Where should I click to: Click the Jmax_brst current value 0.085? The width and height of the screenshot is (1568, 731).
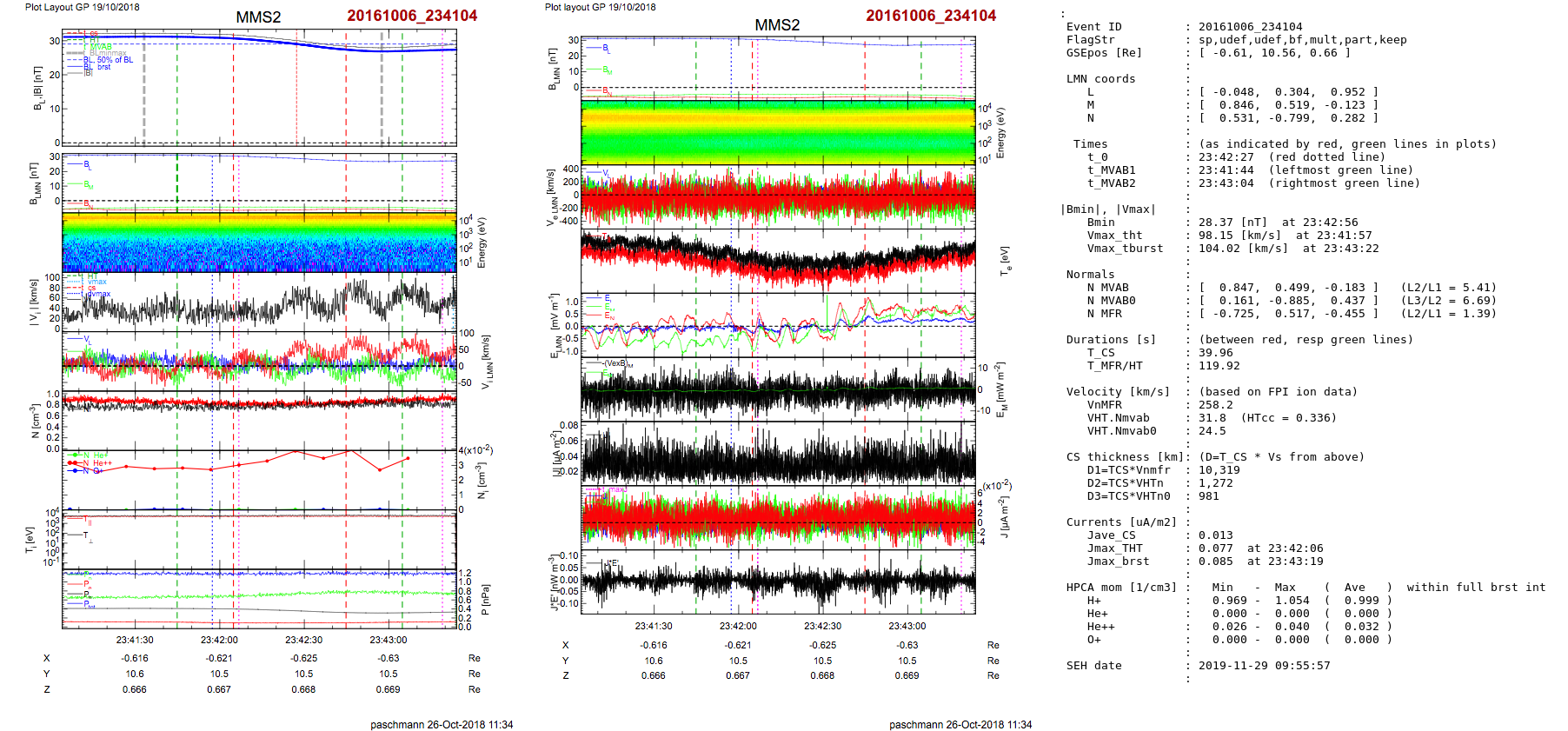tap(1216, 562)
